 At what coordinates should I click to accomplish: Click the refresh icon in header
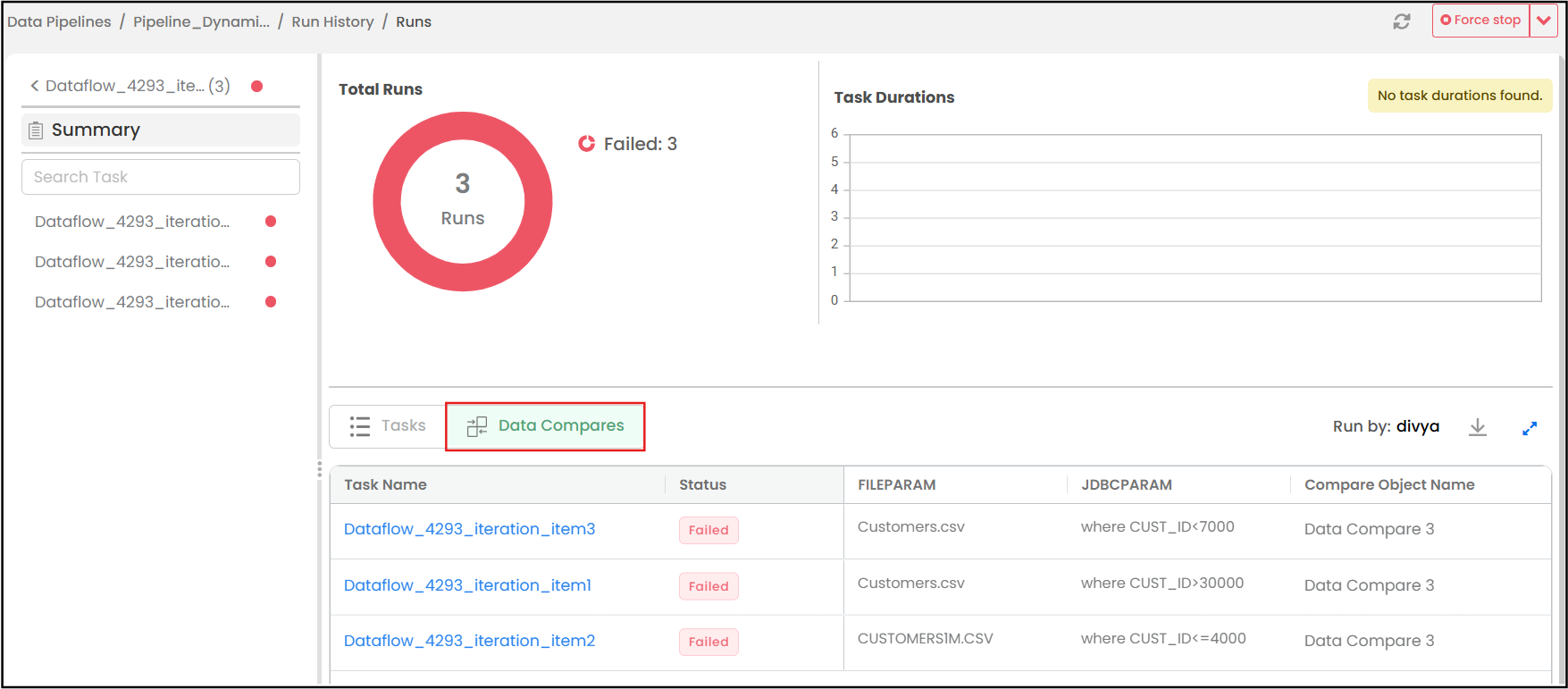tap(1402, 21)
